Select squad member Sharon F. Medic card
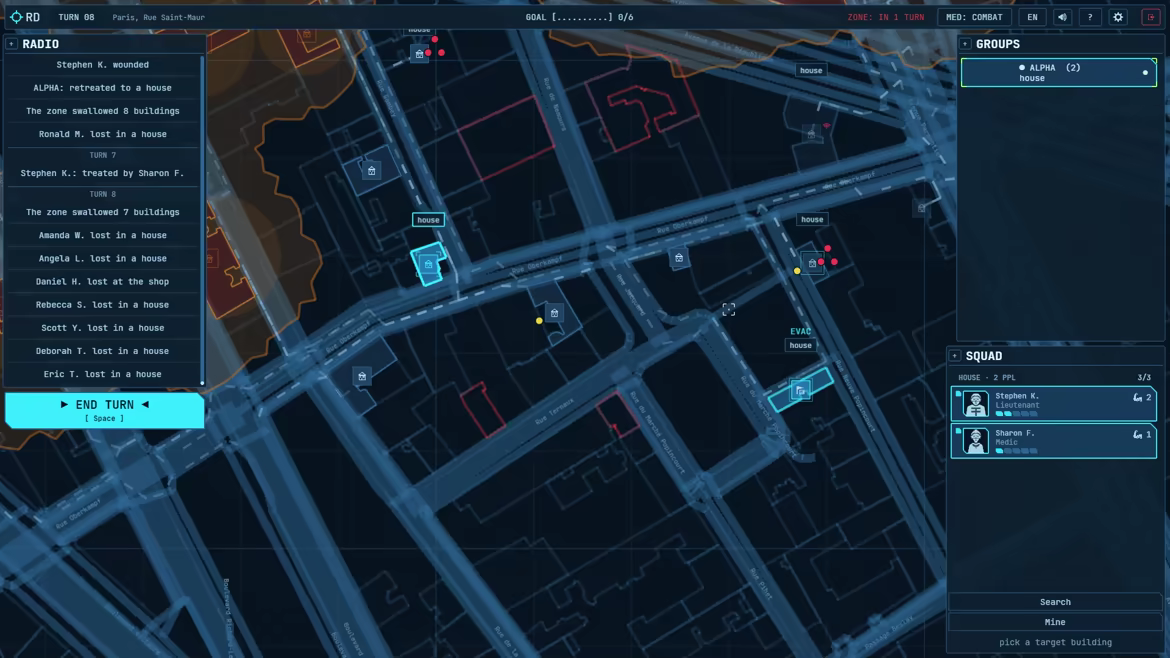Viewport: 1170px width, 658px height. [1054, 441]
